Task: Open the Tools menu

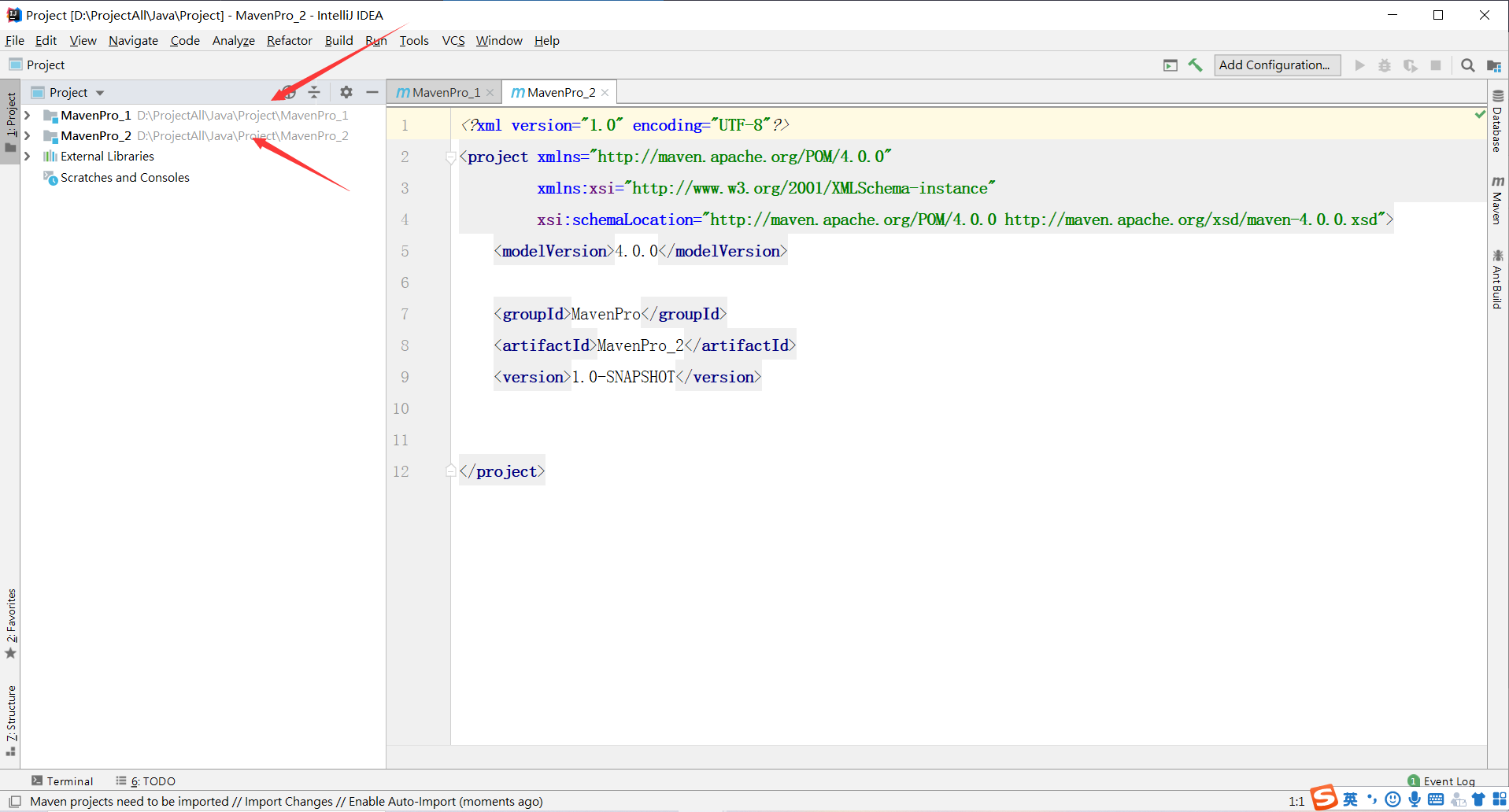Action: [x=414, y=40]
